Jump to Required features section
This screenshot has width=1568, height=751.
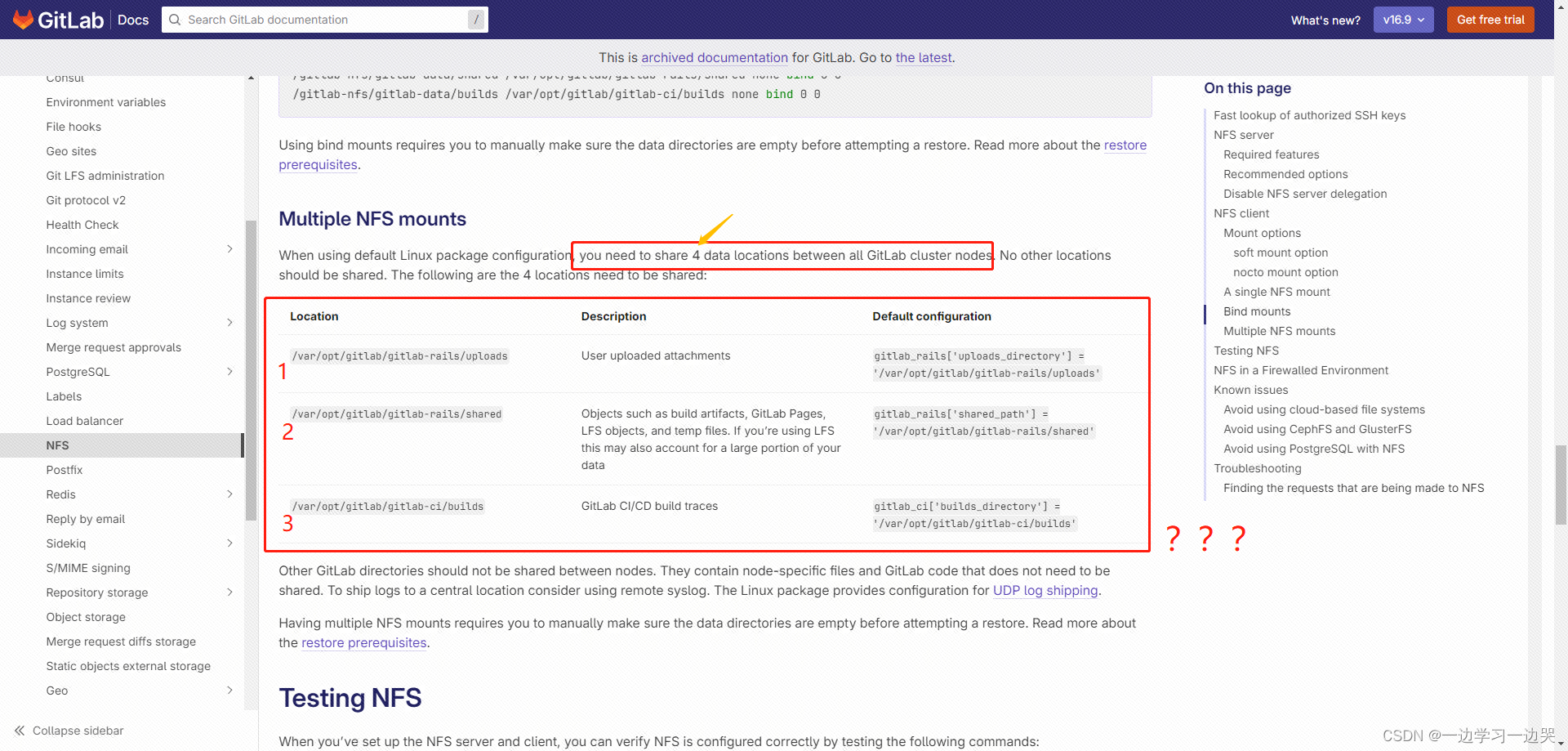(x=1271, y=154)
